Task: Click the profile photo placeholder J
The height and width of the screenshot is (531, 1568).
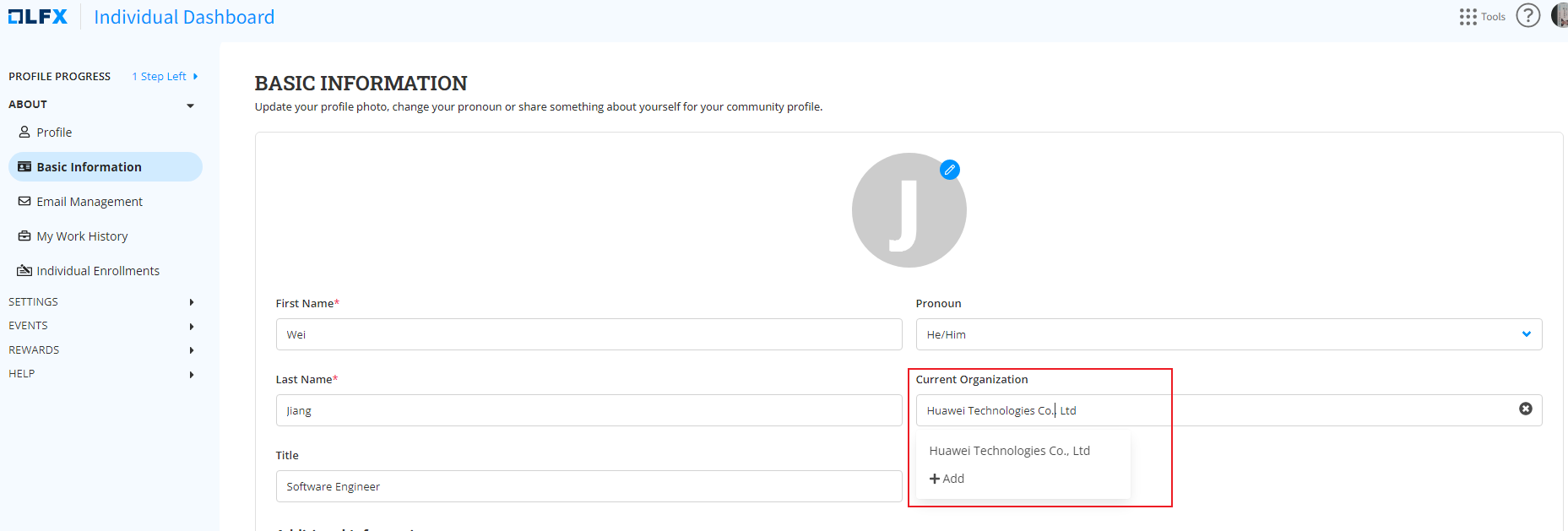Action: (x=909, y=210)
